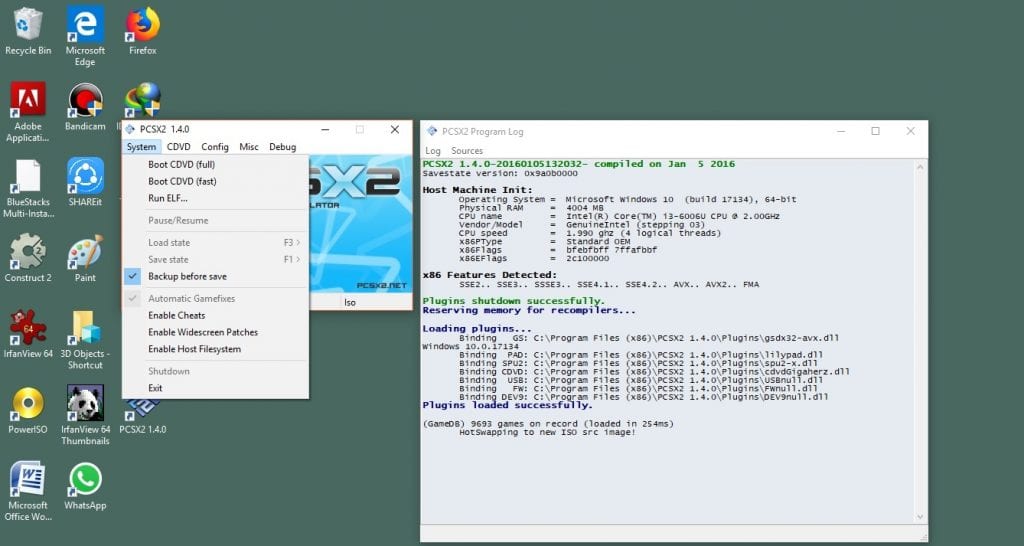
Task: Open the Misc menu
Action: pos(249,147)
